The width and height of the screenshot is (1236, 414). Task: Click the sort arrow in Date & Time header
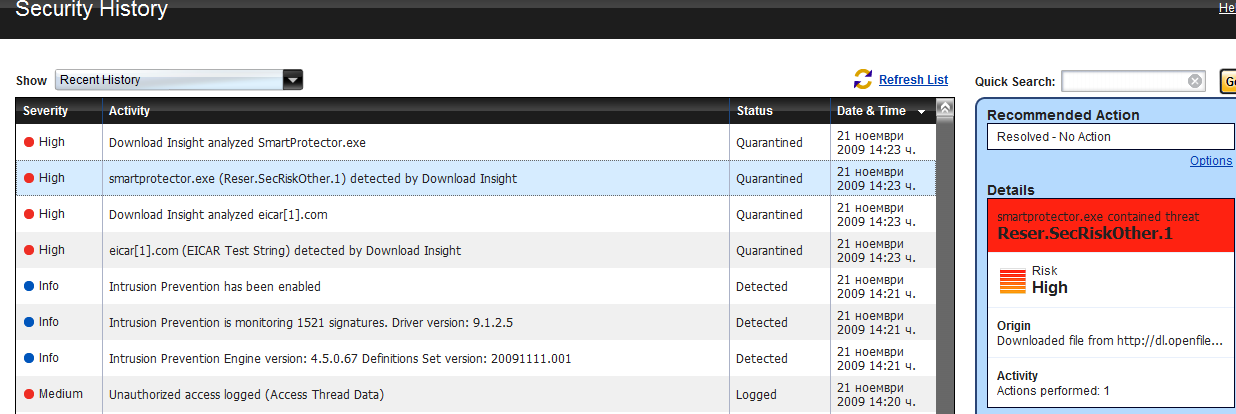pos(921,112)
